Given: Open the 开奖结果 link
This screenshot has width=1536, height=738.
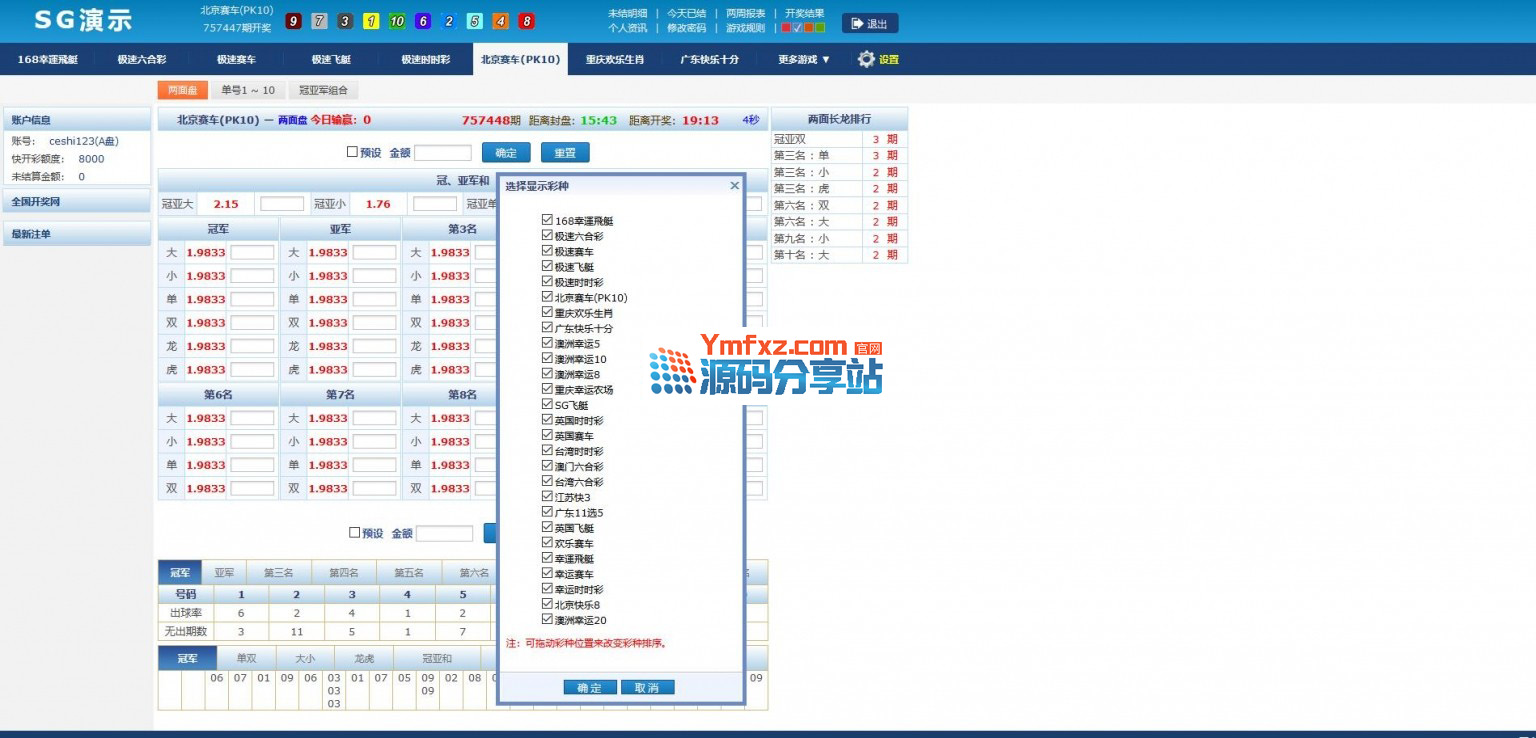Looking at the screenshot, I should [x=804, y=13].
